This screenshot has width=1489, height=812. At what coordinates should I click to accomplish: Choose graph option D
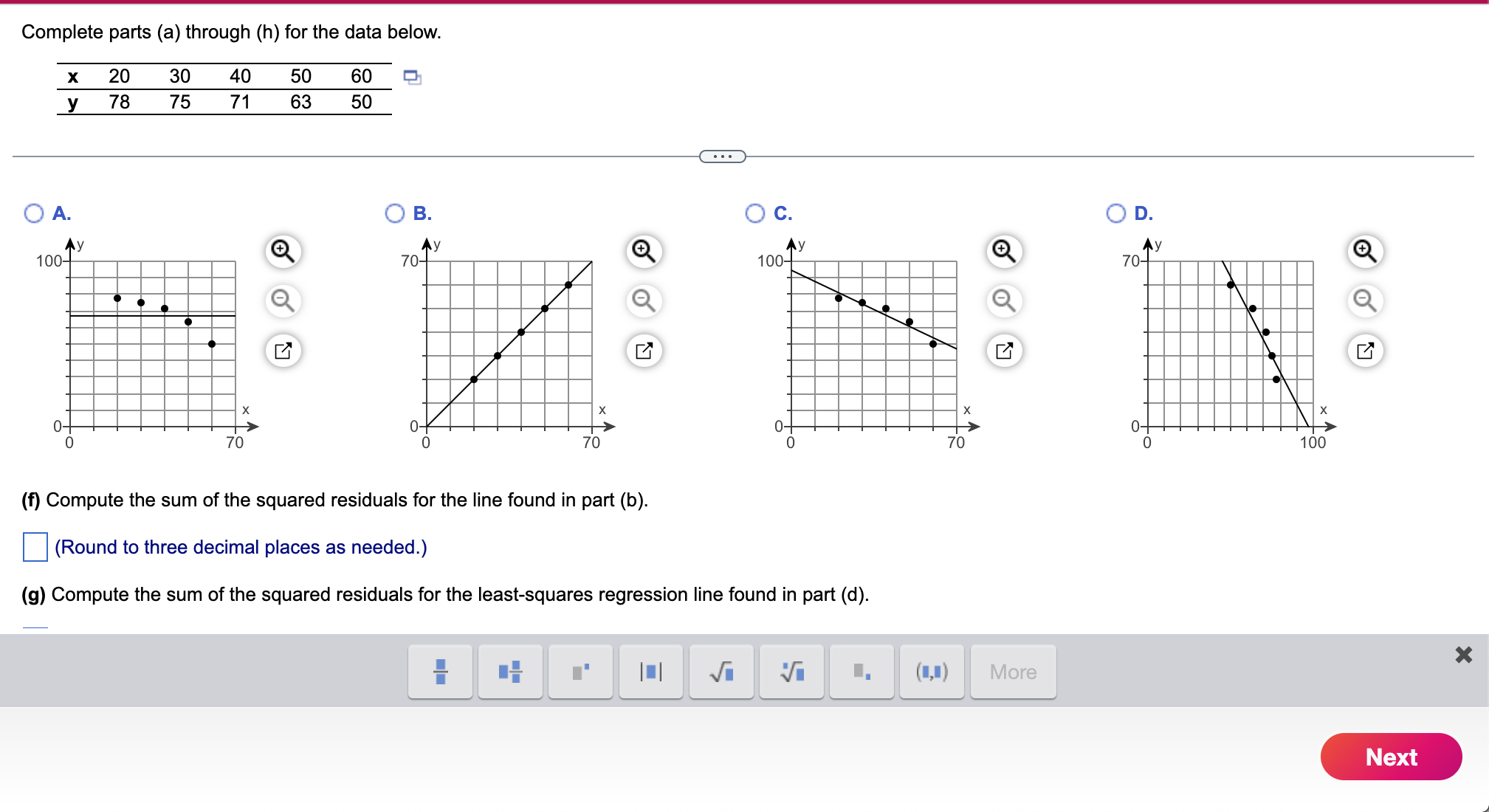(1116, 213)
